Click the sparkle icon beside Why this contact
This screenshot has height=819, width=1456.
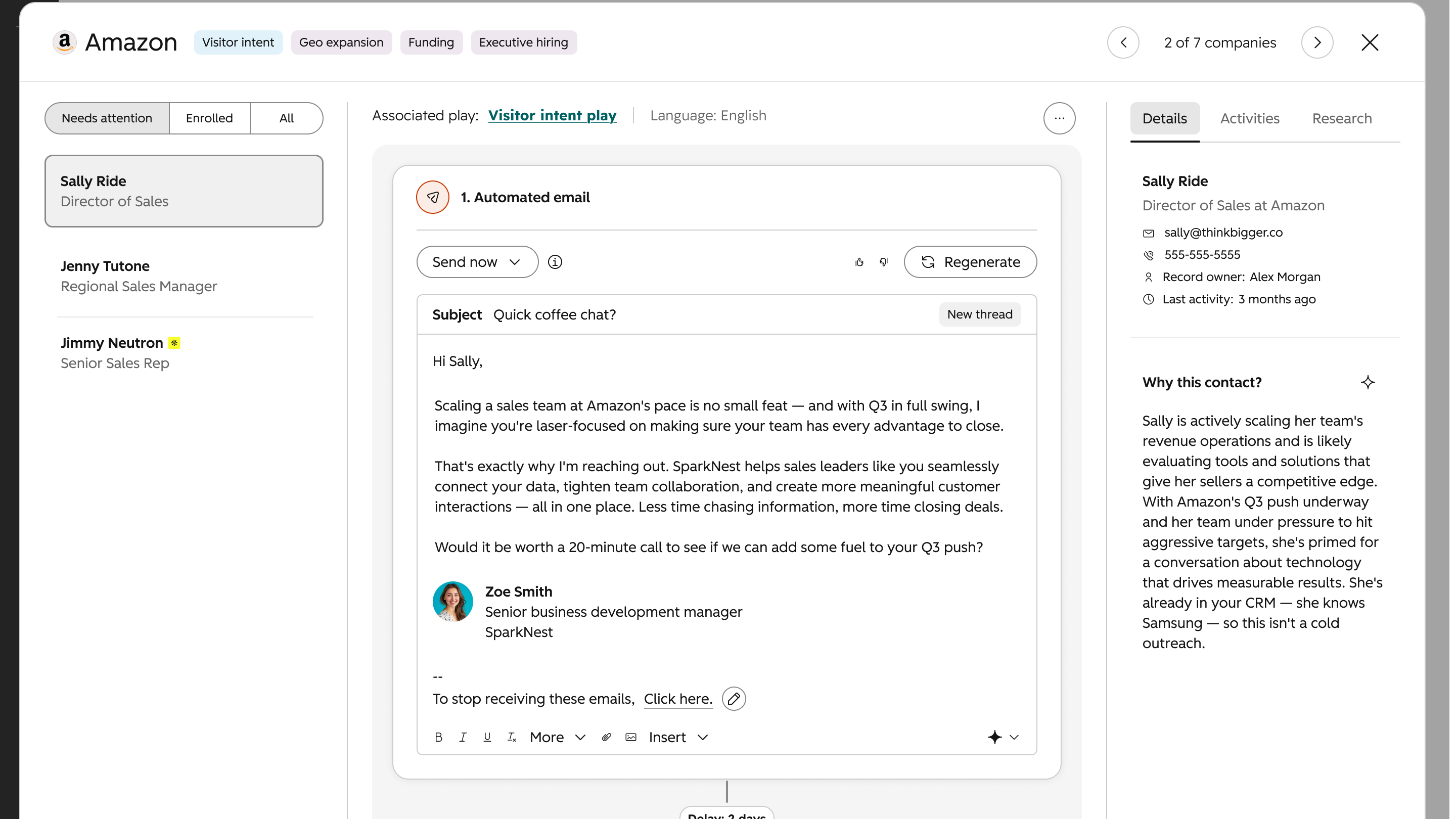coord(1368,383)
